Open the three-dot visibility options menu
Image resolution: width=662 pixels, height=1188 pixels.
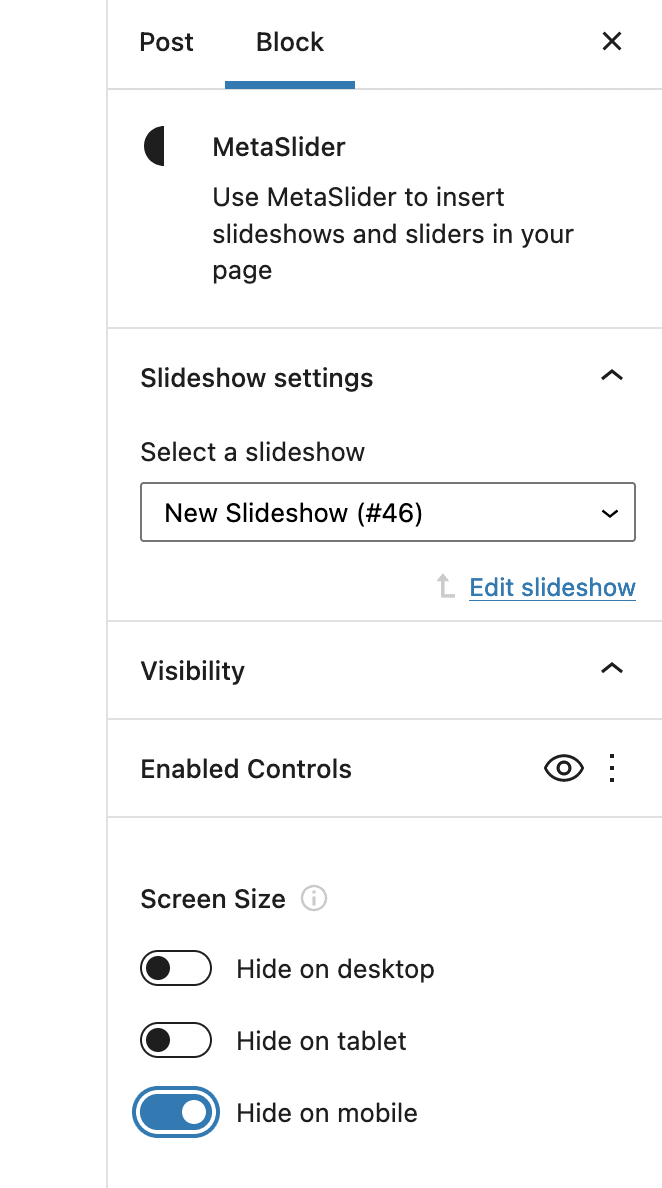coord(612,768)
